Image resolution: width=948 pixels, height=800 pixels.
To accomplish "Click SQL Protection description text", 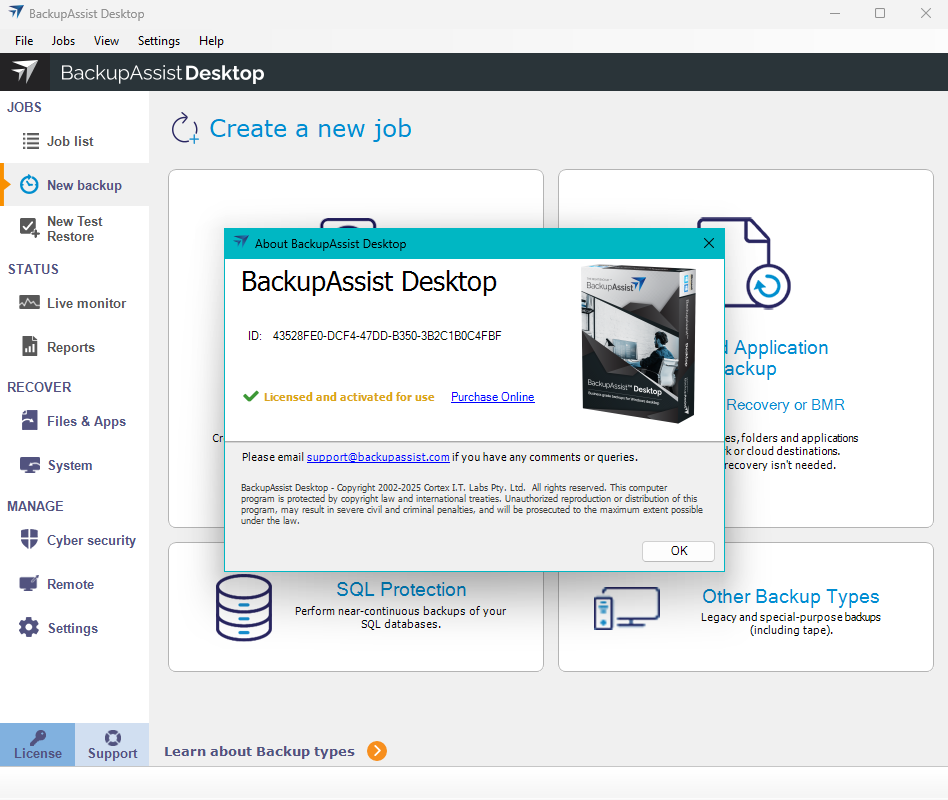I will coord(401,617).
